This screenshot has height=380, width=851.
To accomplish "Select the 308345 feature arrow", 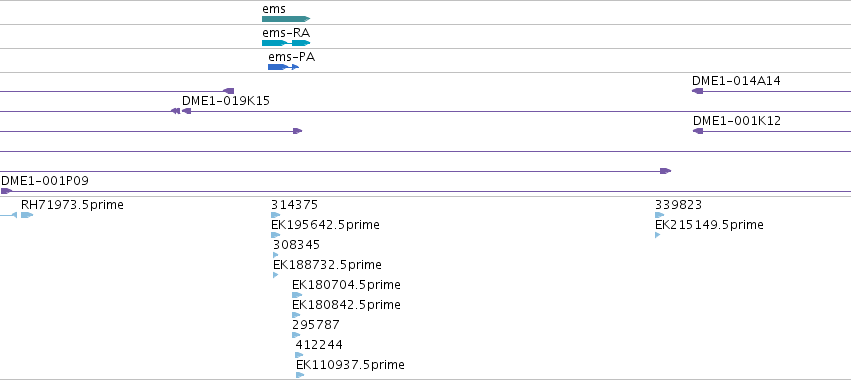I will point(276,255).
